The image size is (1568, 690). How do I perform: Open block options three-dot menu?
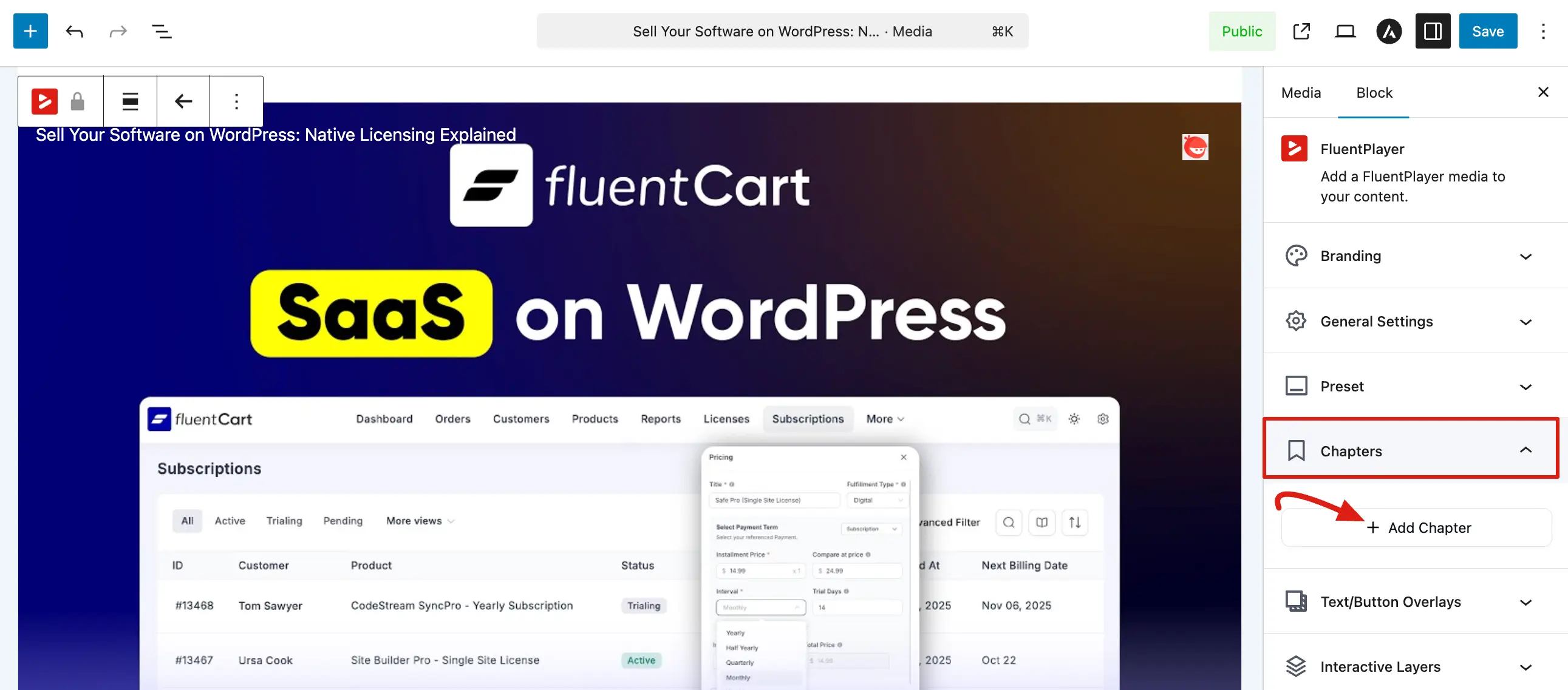[x=236, y=101]
